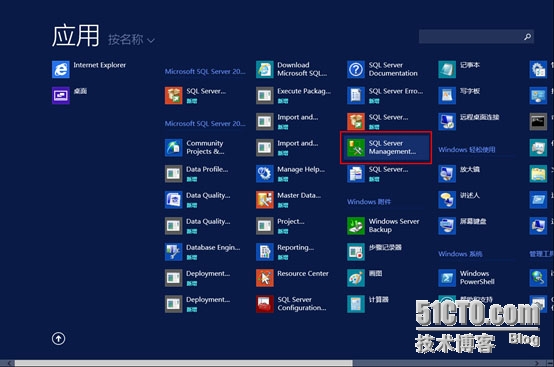Launch SQL Server Configuration app
Viewport: 554px width, 367px height.
click(291, 304)
